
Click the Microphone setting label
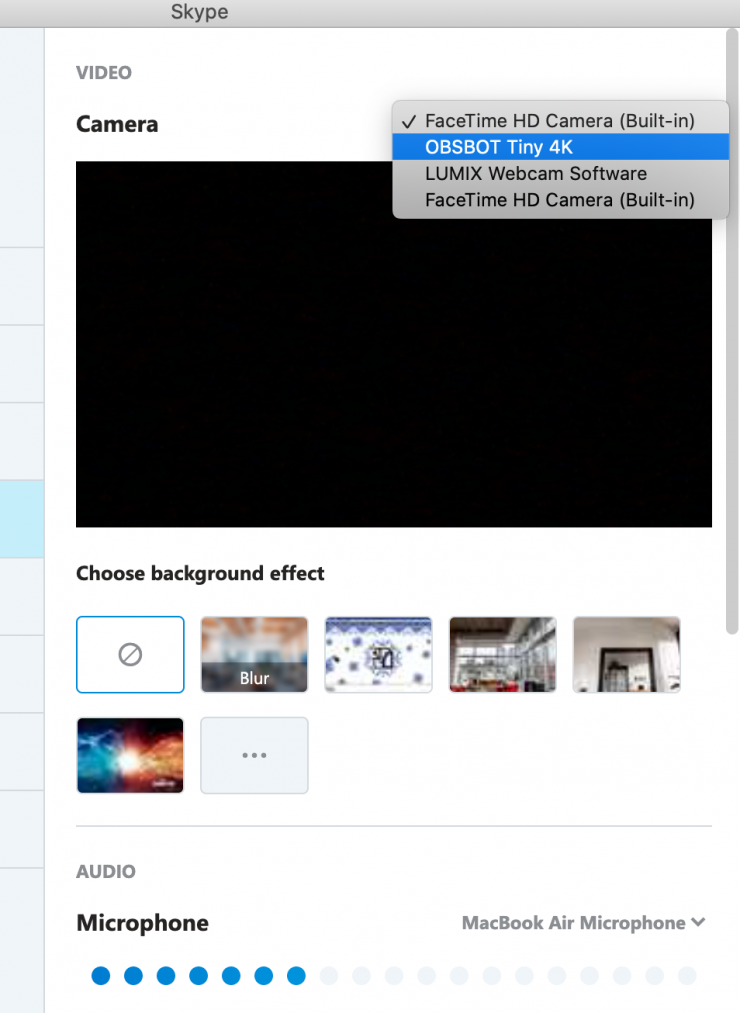click(x=142, y=923)
